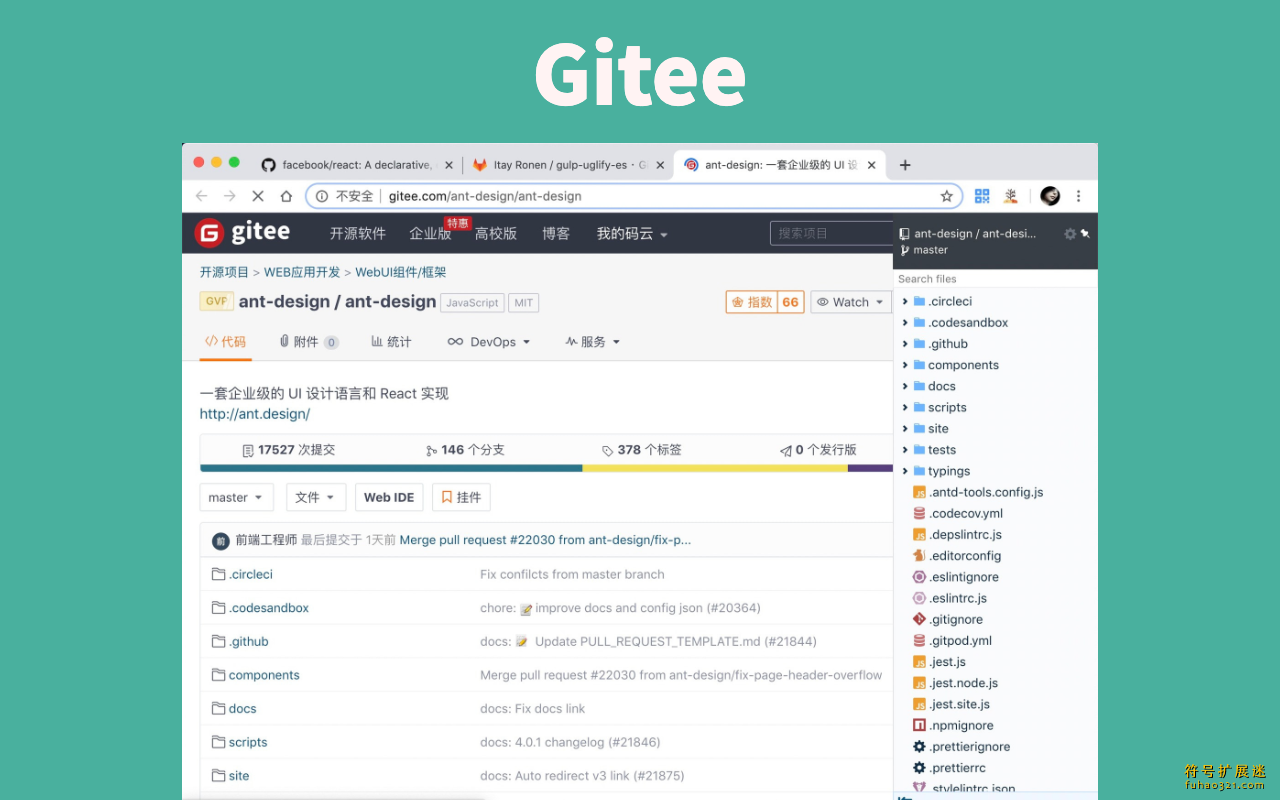This screenshot has width=1280, height=800.
Task: Click the Gitee logo in the header
Action: pyautogui.click(x=242, y=233)
